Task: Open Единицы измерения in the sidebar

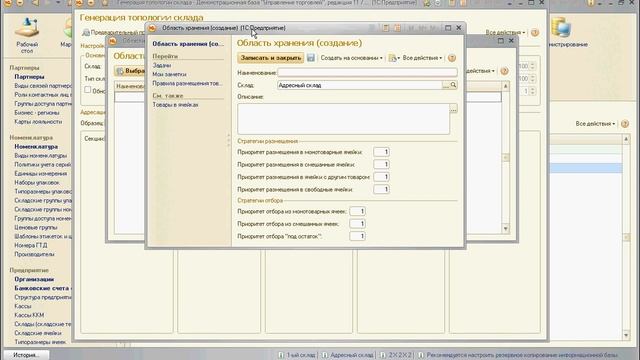Action: click(40, 173)
